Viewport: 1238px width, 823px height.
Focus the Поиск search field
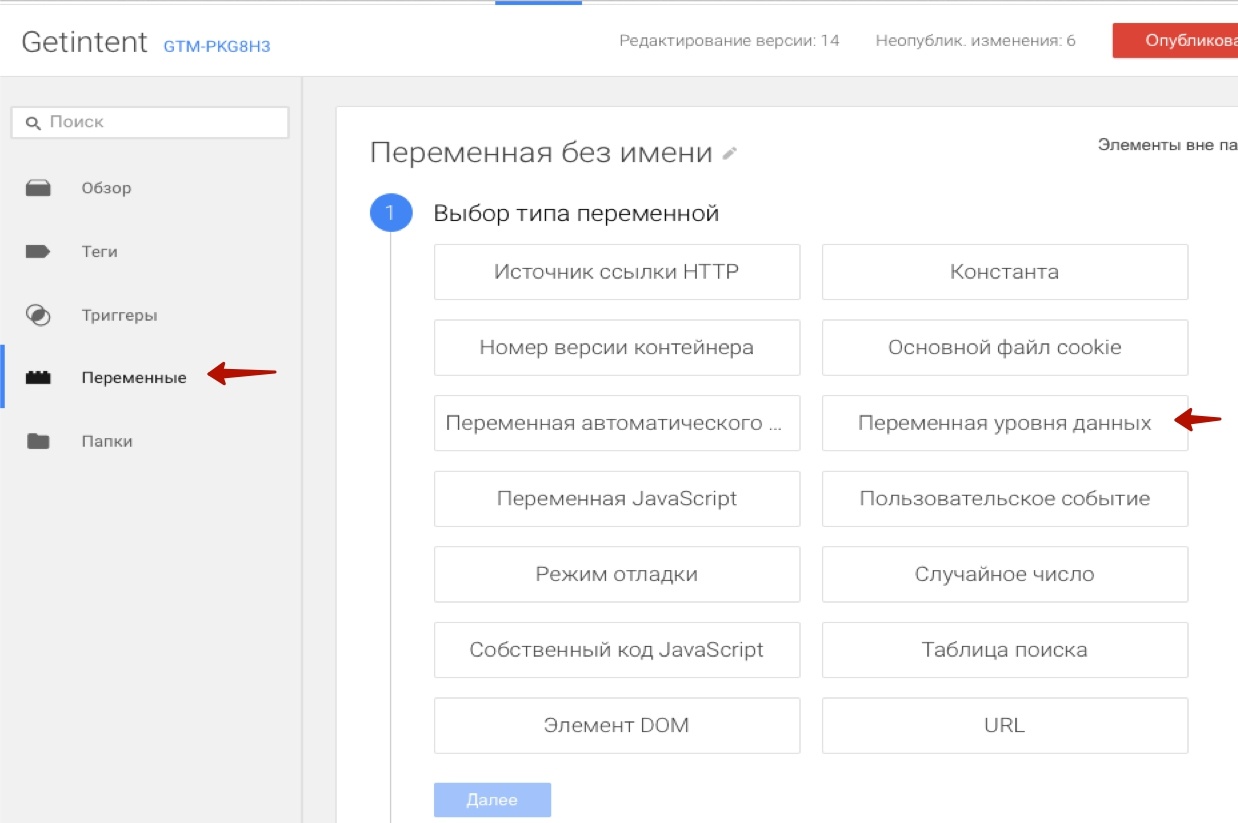[x=160, y=122]
